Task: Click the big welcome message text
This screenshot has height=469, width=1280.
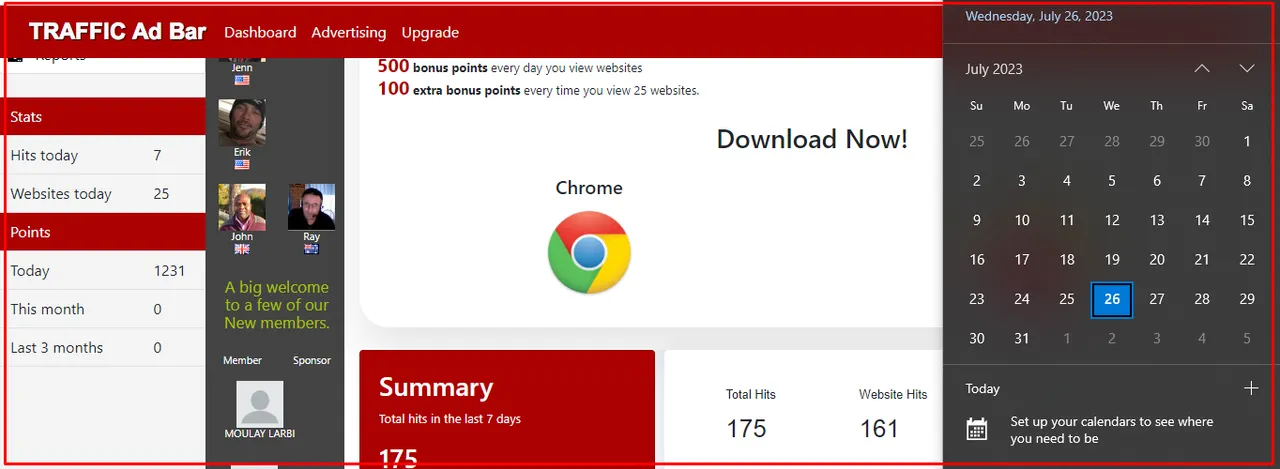Action: point(277,305)
